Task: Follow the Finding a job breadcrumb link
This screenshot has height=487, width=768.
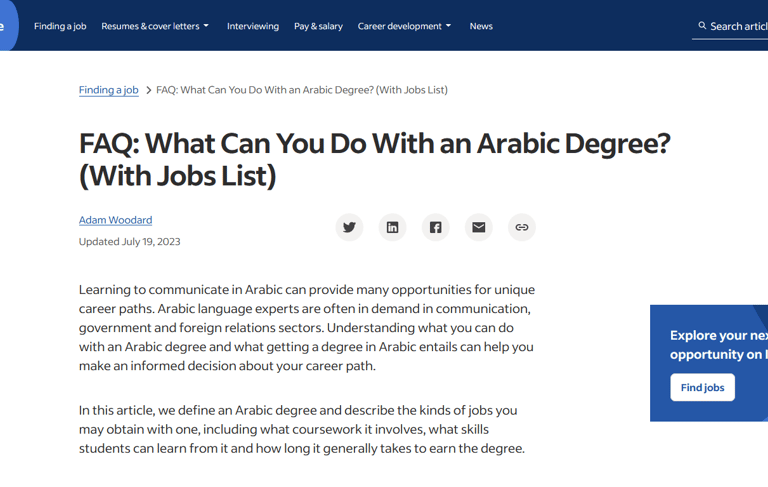Action: [x=108, y=90]
